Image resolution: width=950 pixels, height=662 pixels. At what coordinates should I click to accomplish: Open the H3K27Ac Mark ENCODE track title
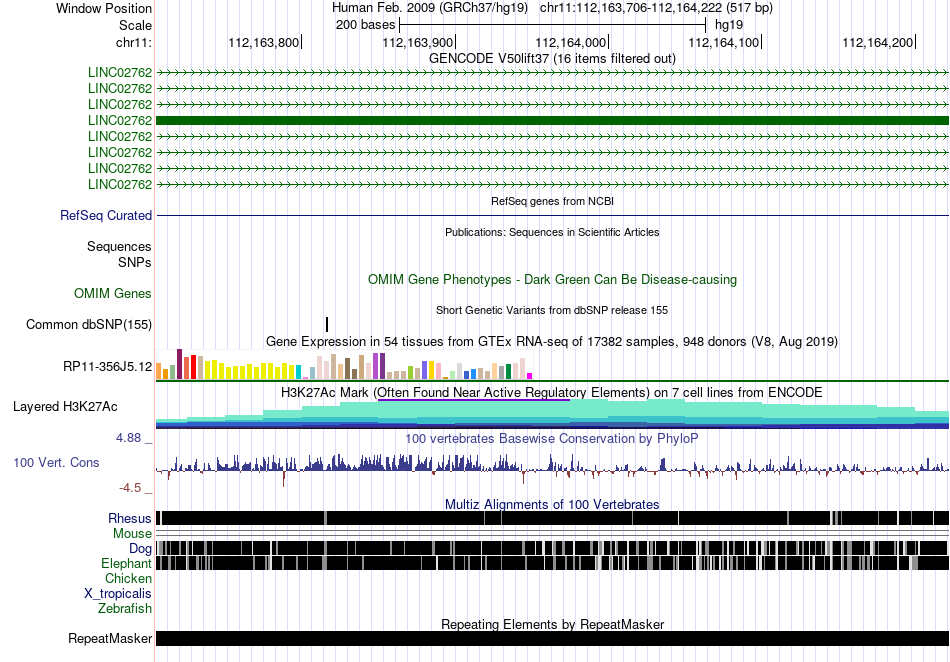pyautogui.click(x=552, y=392)
